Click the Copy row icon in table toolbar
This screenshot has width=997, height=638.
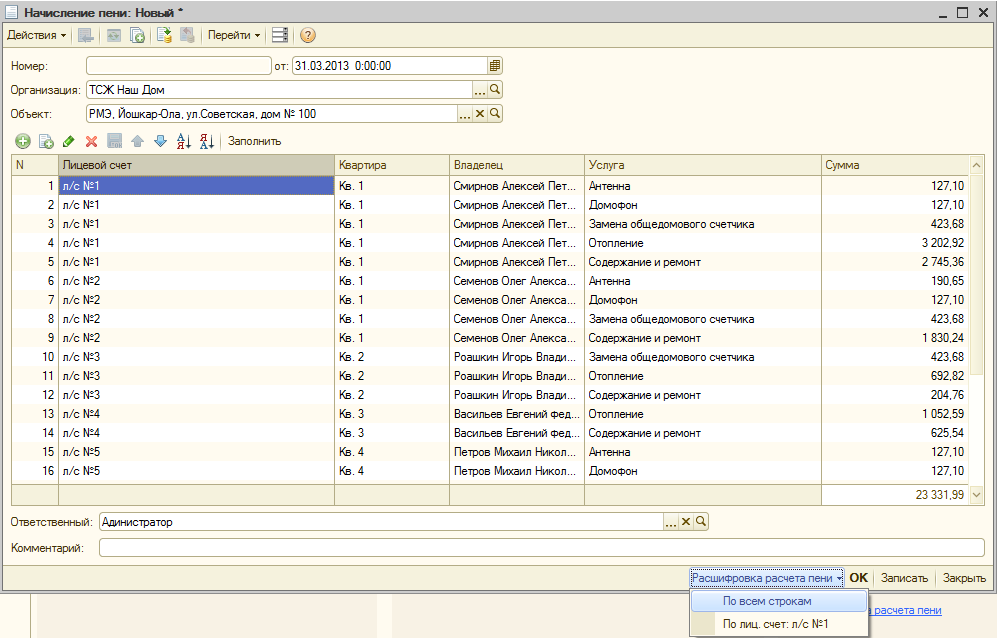pyautogui.click(x=46, y=141)
